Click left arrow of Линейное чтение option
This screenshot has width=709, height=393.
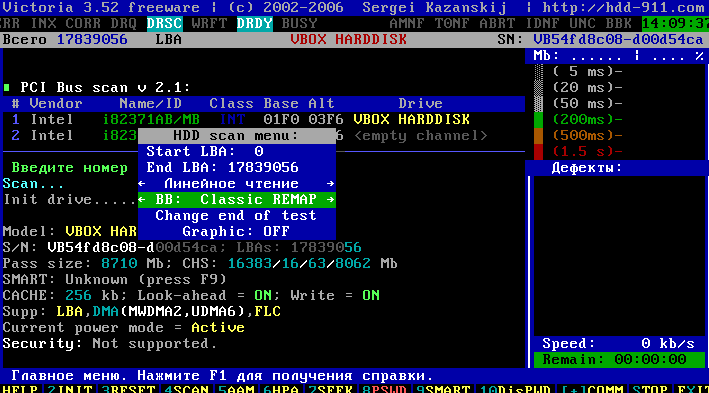(x=142, y=184)
